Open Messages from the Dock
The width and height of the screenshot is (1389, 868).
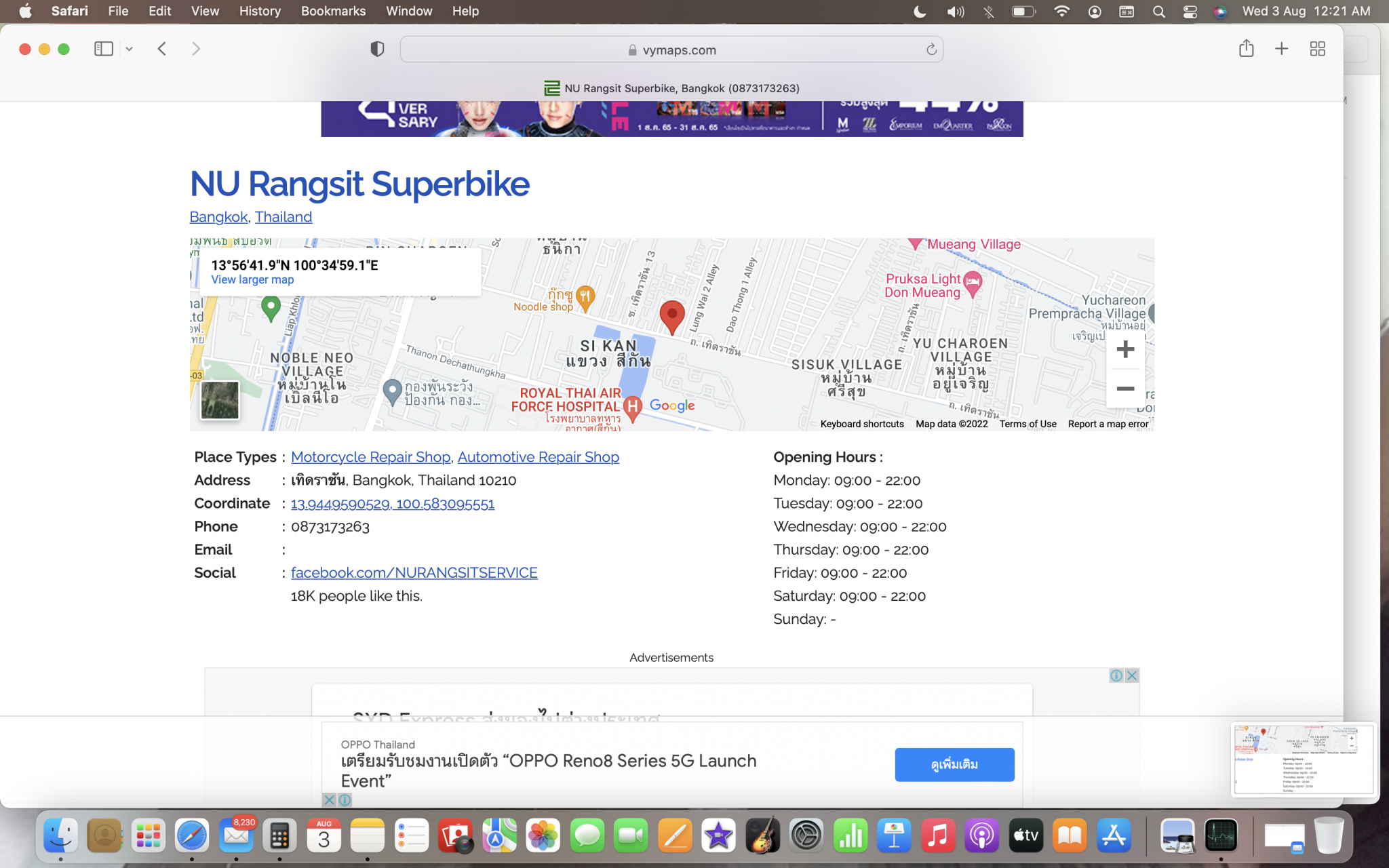point(587,835)
